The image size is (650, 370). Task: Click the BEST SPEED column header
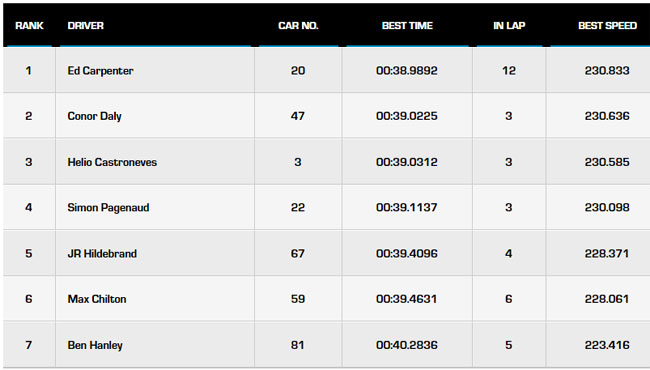607,26
